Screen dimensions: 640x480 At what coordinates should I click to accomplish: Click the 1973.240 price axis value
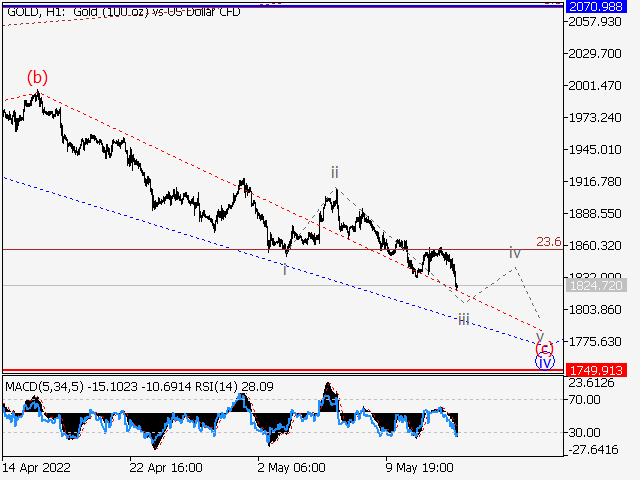(x=595, y=118)
